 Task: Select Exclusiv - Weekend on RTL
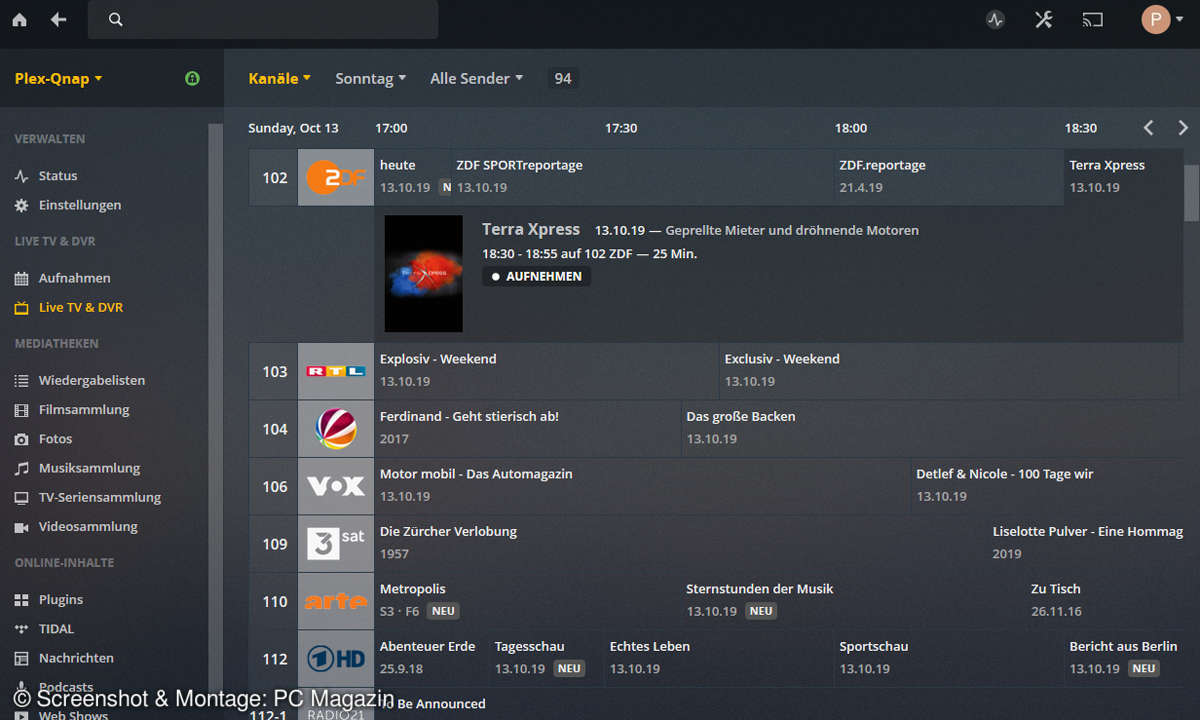[949, 371]
